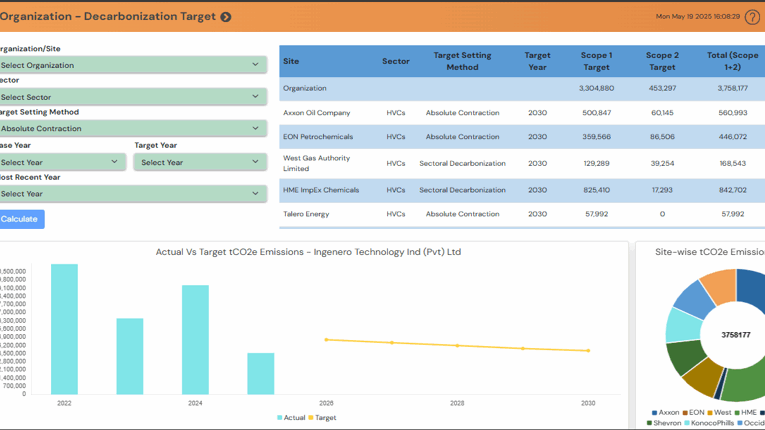Open the help question mark icon
Viewport: 765px width, 430px height.
click(752, 17)
